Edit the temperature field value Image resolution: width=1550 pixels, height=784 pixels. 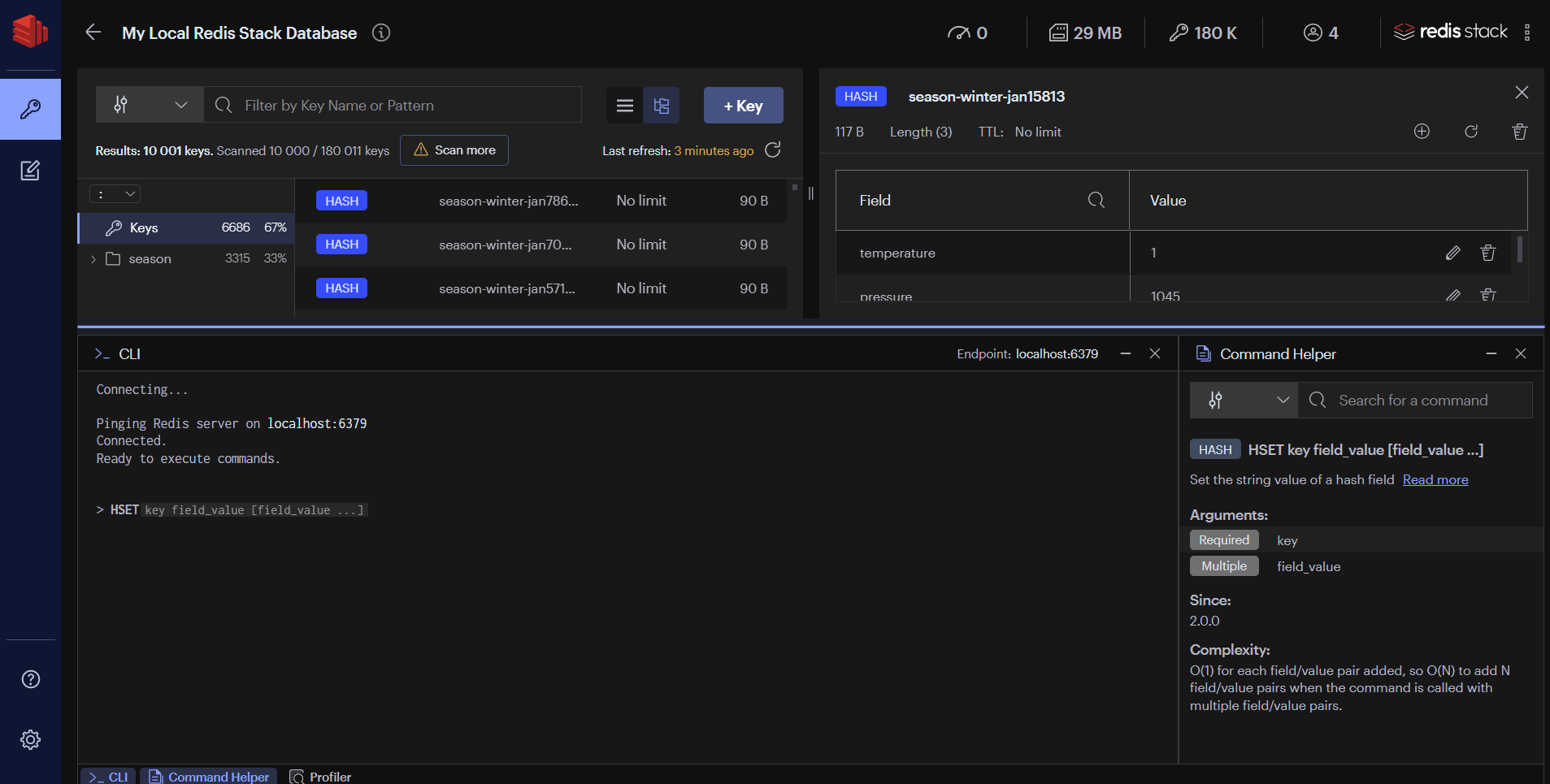click(1452, 253)
